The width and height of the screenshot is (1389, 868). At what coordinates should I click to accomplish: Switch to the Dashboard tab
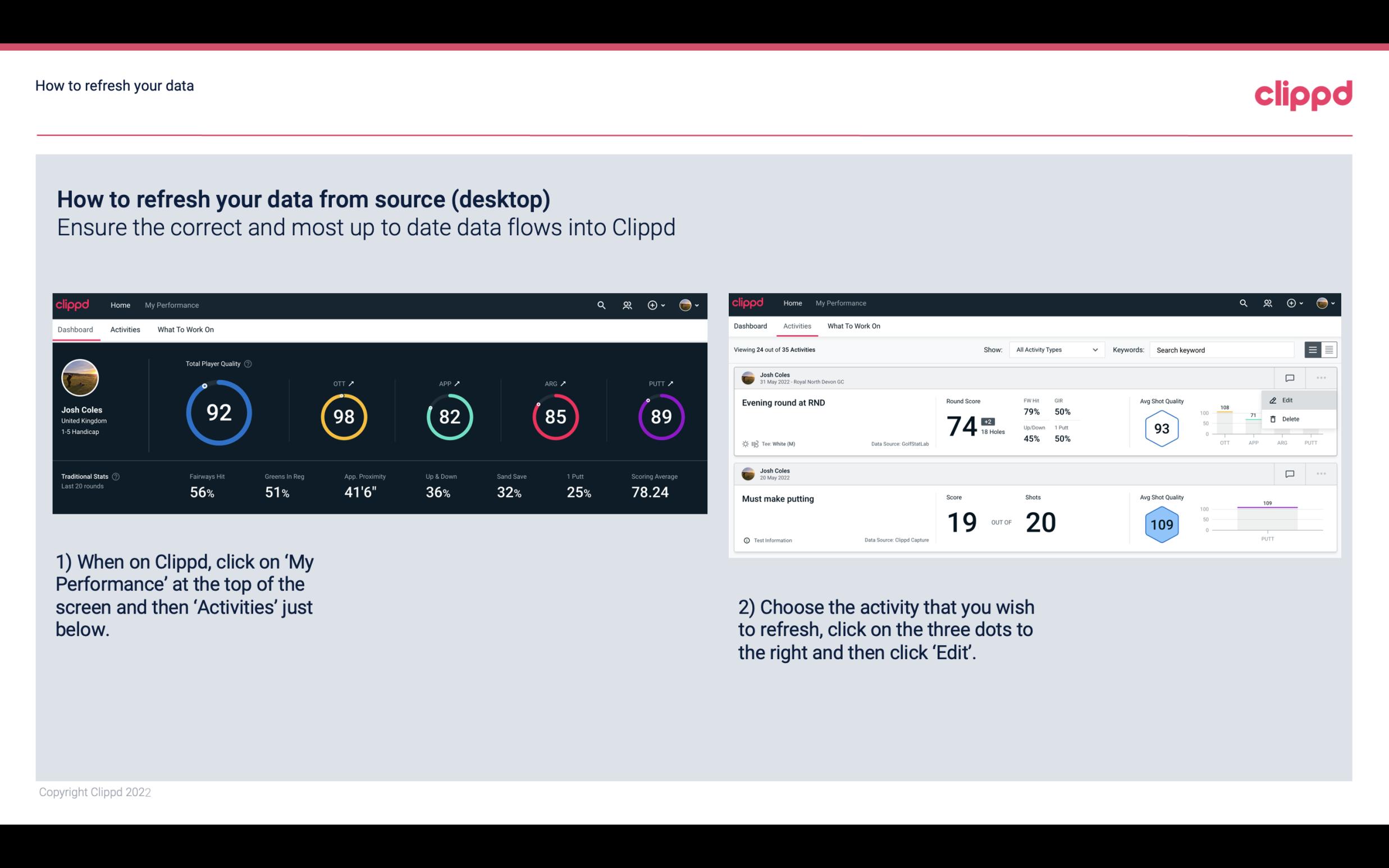(751, 326)
